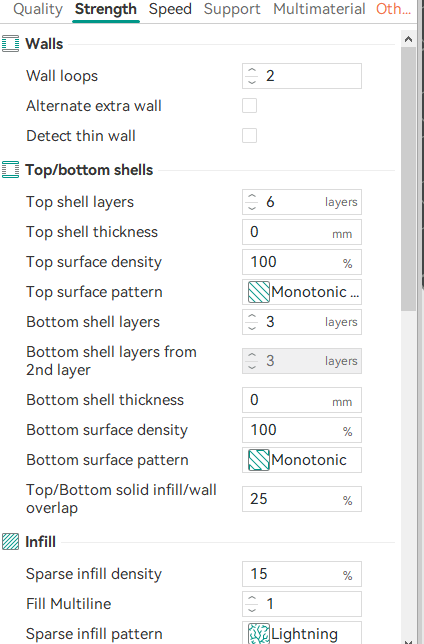
Task: Click the scrollbar up arrow
Action: click(408, 39)
